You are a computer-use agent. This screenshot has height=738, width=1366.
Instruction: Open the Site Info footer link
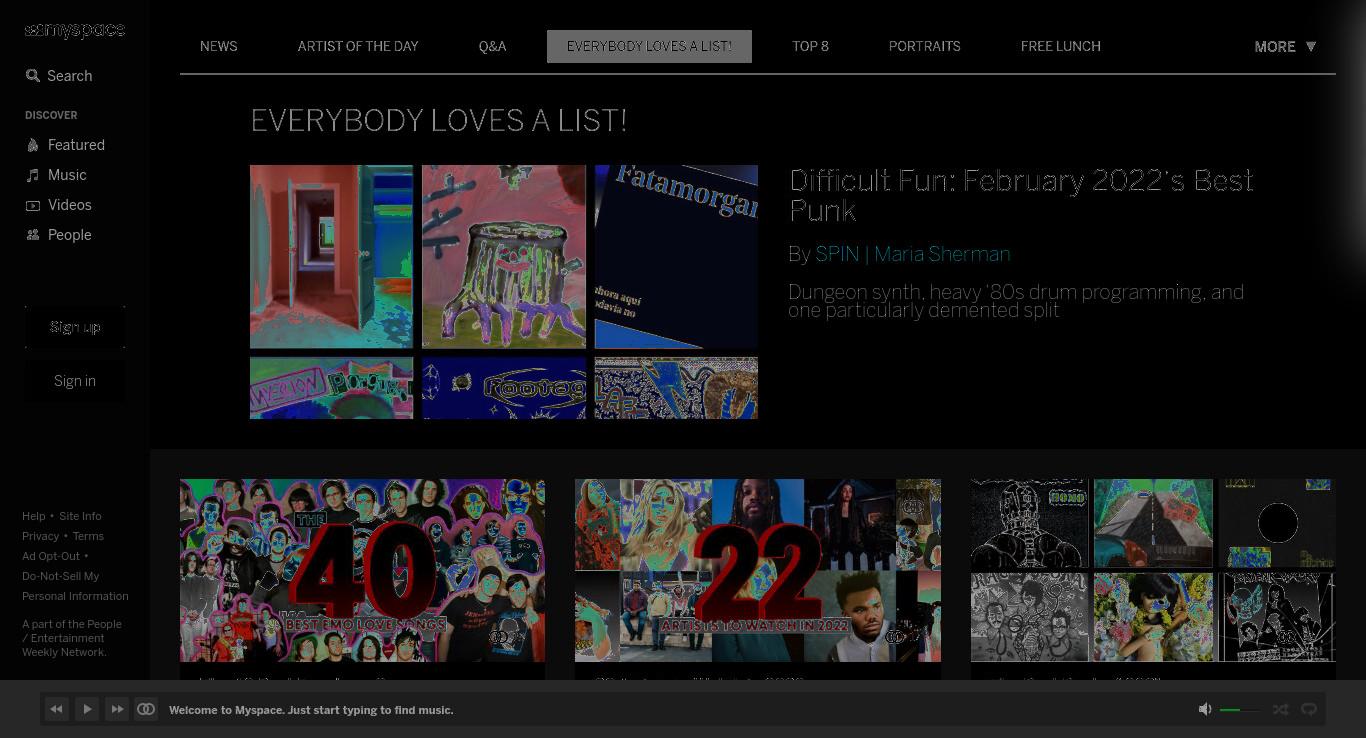click(80, 516)
